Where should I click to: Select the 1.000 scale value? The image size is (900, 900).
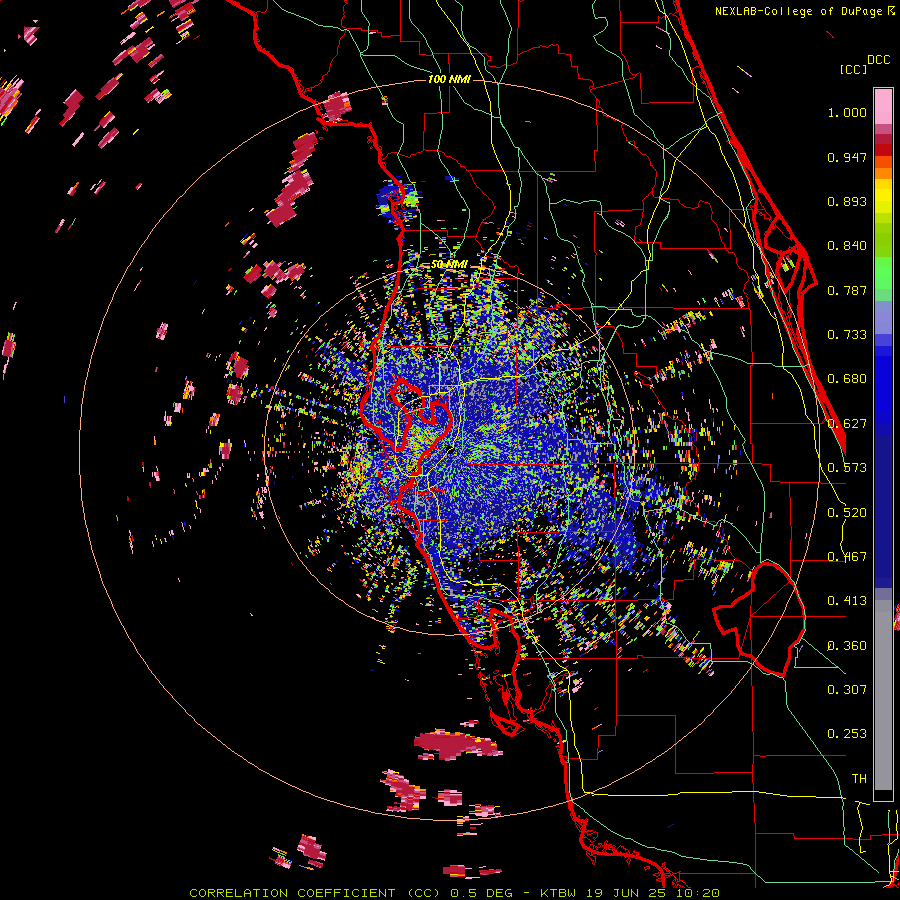847,112
